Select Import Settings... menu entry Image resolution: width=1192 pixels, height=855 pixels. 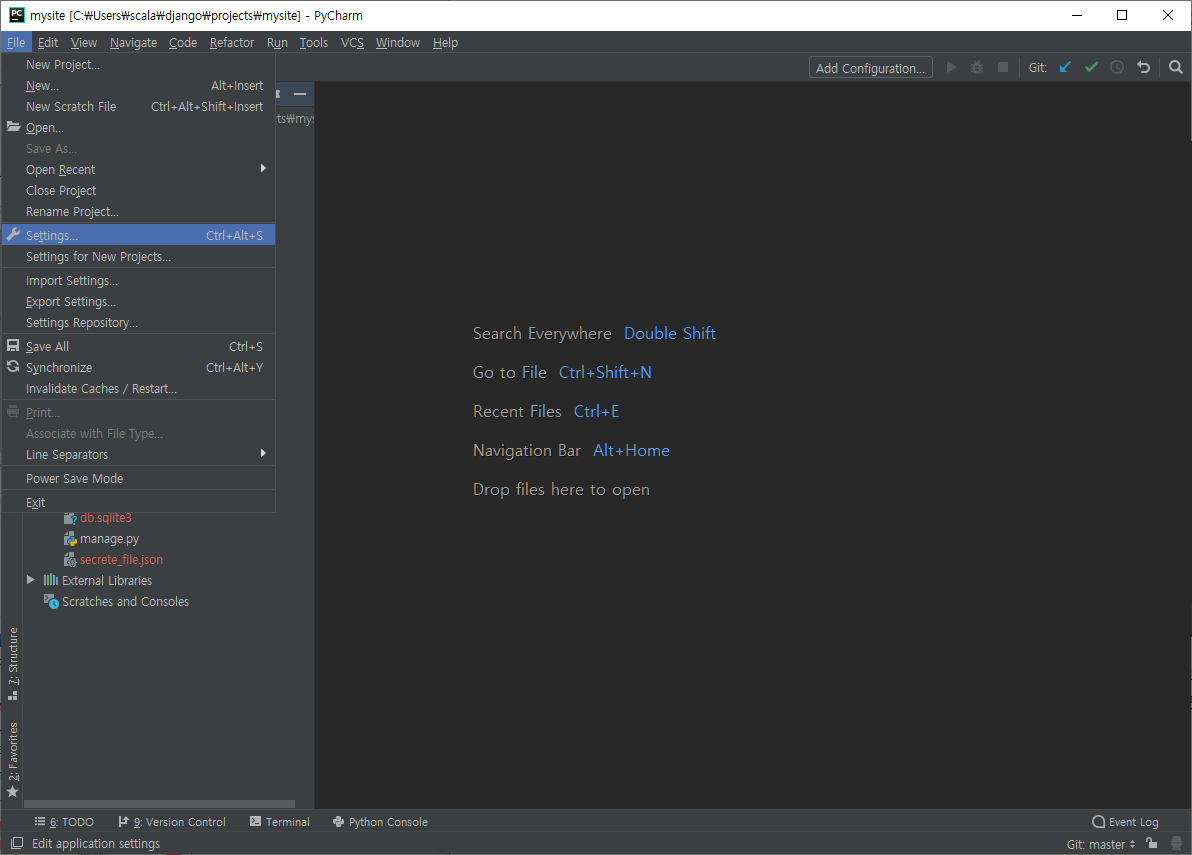(x=138, y=280)
